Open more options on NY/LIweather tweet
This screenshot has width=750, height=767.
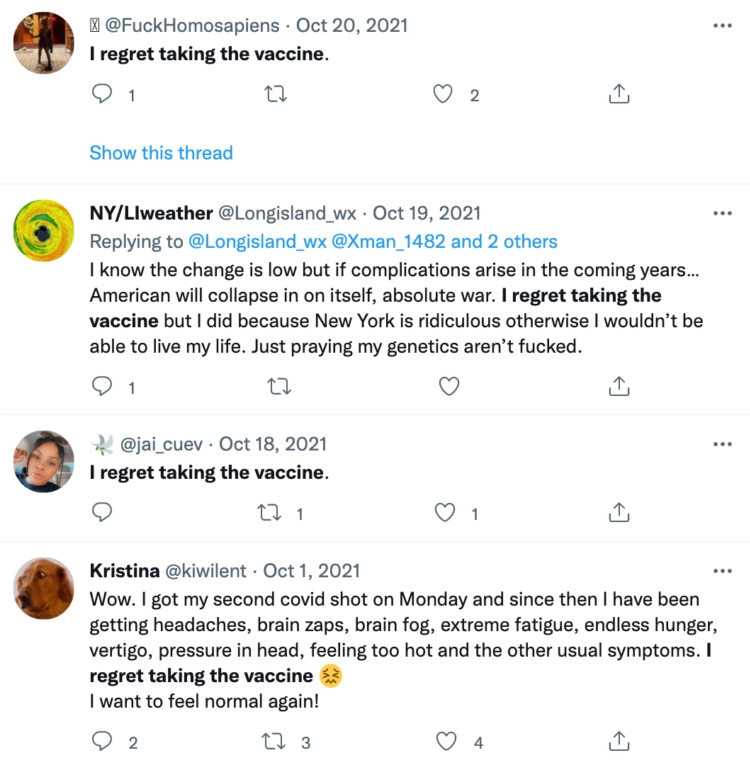(722, 213)
